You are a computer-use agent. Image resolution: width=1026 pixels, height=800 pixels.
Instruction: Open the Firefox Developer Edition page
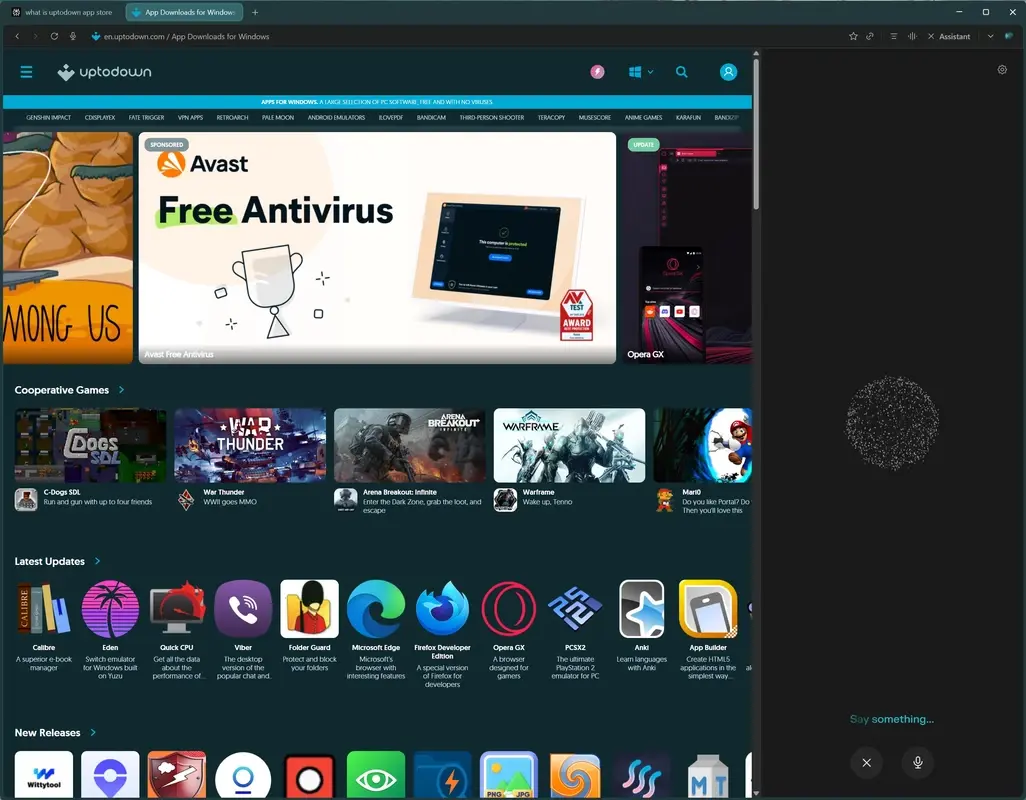tap(442, 608)
